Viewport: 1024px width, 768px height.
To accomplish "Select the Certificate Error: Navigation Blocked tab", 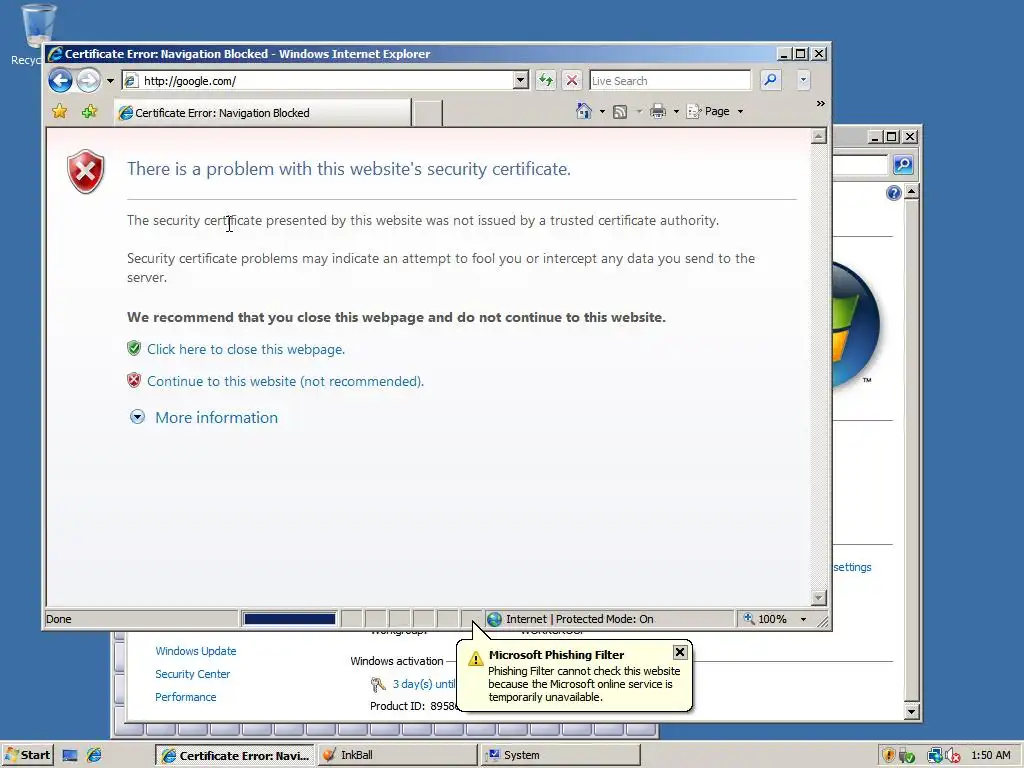I will (x=263, y=113).
